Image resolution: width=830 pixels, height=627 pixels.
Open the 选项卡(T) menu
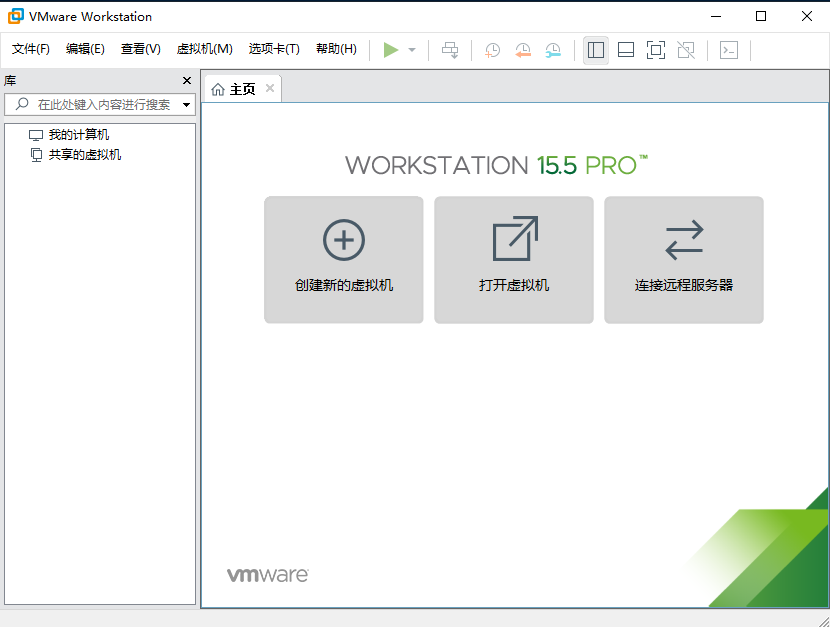tap(274, 49)
